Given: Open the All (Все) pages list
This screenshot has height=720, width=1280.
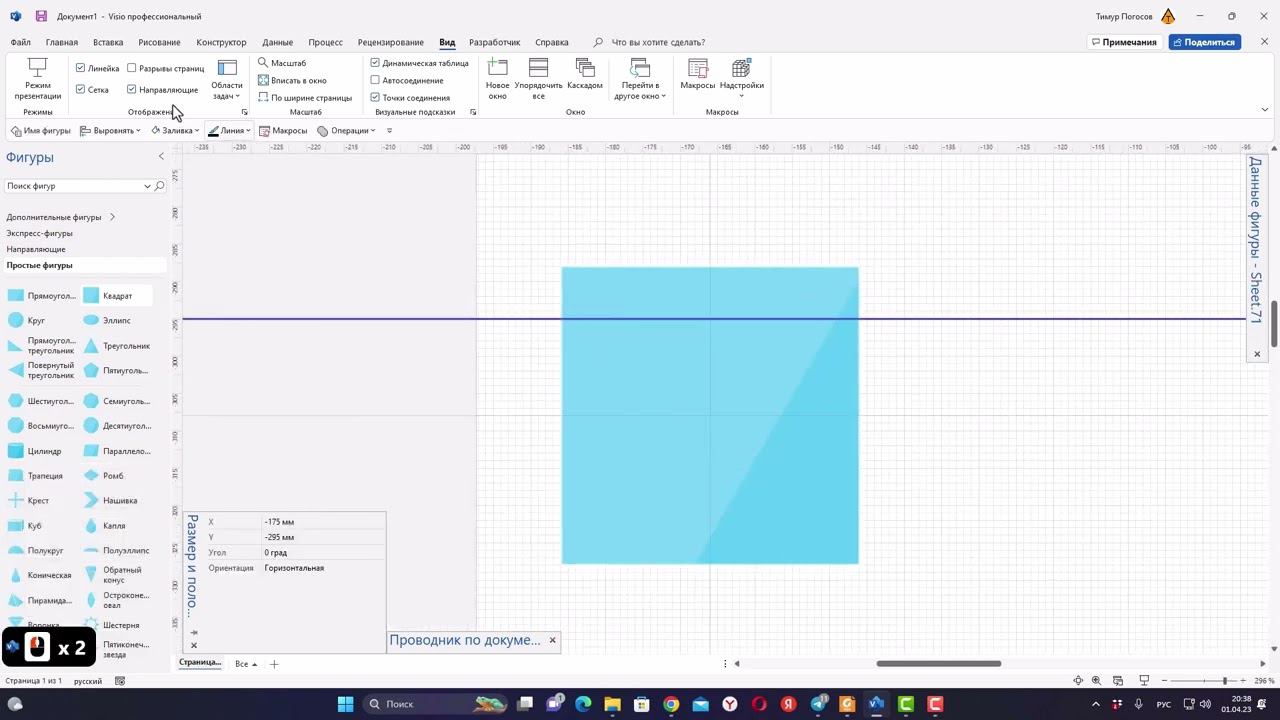Looking at the screenshot, I should (x=246, y=664).
